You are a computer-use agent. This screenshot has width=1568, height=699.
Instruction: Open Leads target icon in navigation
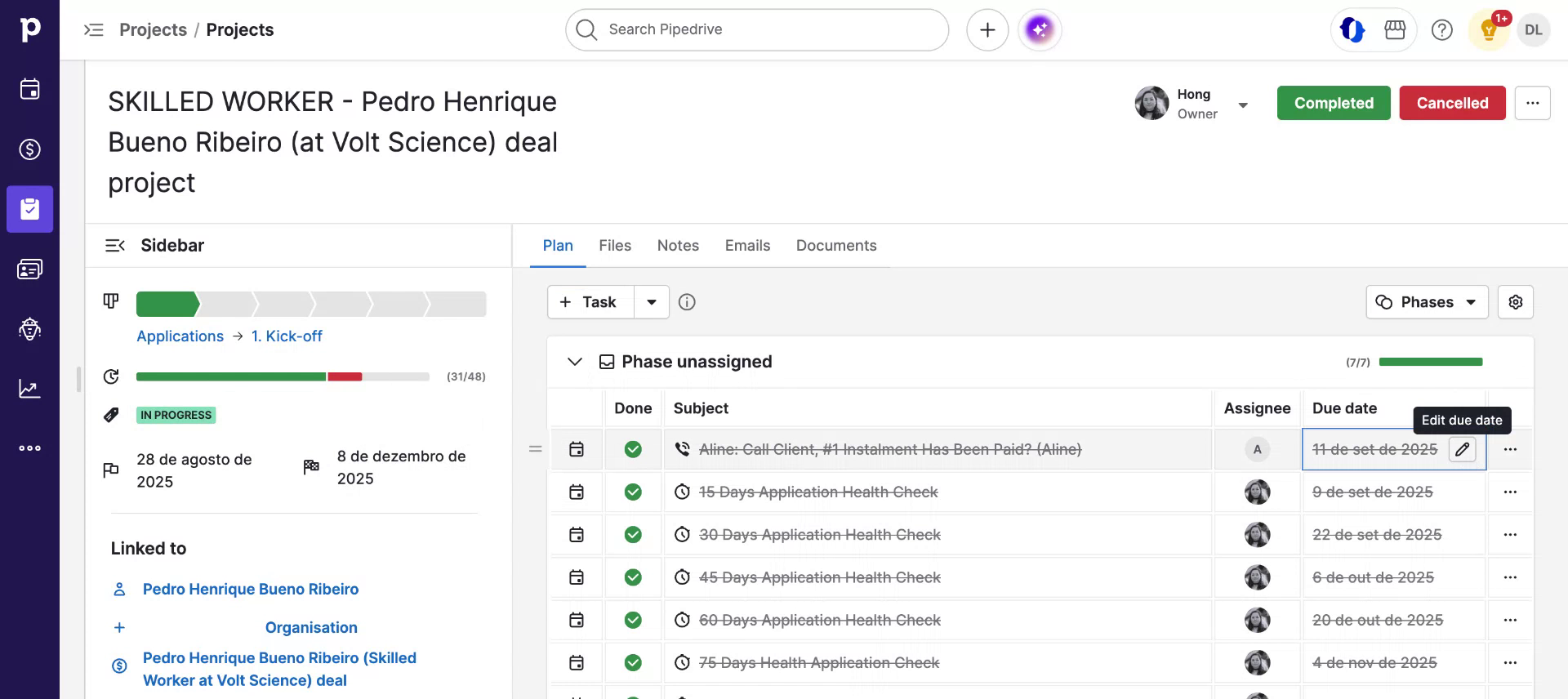pyautogui.click(x=29, y=329)
